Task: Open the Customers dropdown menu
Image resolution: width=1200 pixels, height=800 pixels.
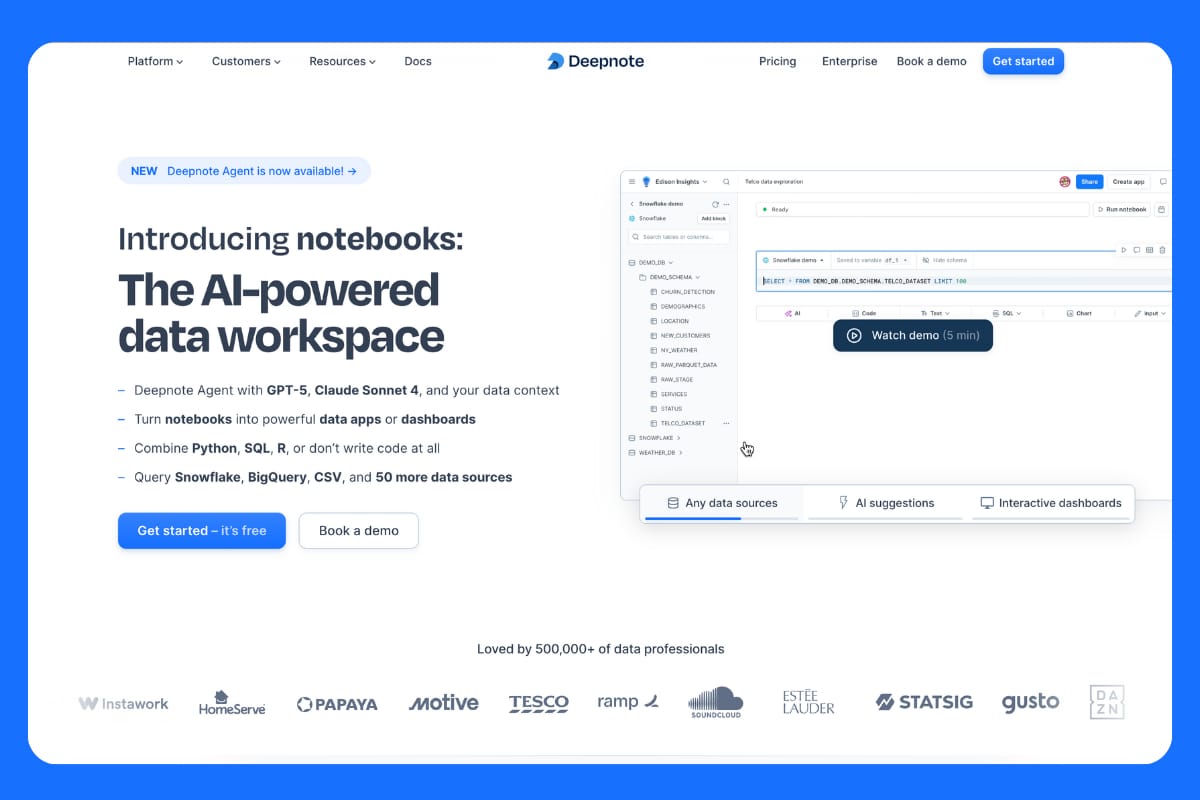Action: coord(246,61)
